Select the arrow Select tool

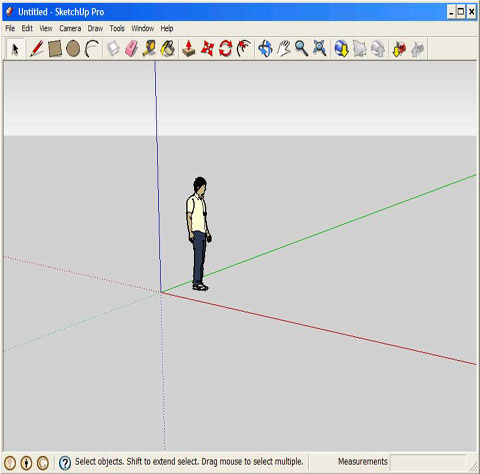15,49
